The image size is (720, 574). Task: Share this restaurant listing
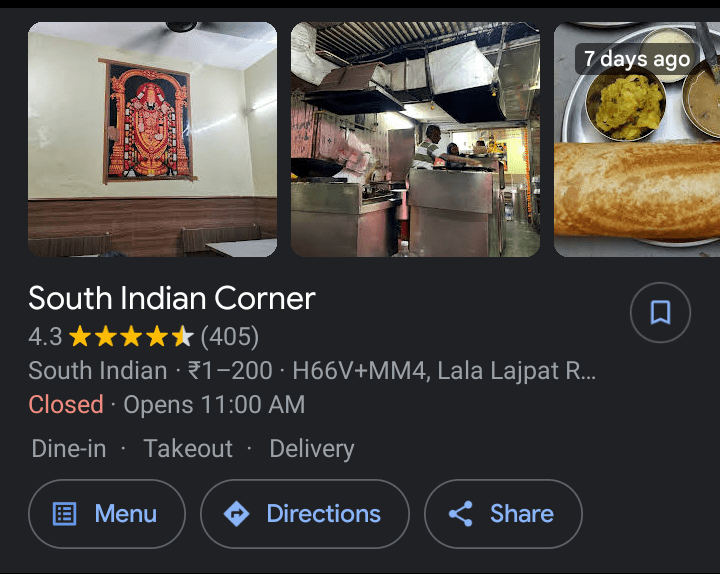point(503,514)
